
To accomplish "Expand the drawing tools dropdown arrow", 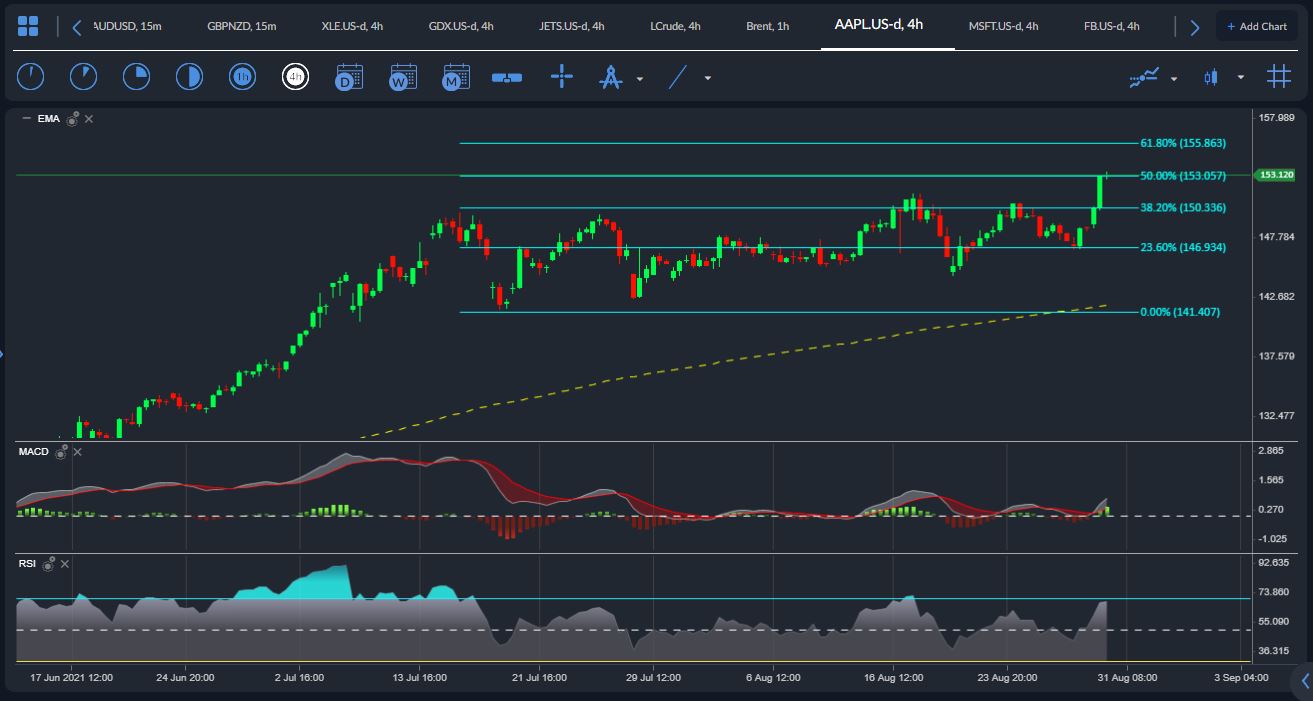I will [640, 78].
